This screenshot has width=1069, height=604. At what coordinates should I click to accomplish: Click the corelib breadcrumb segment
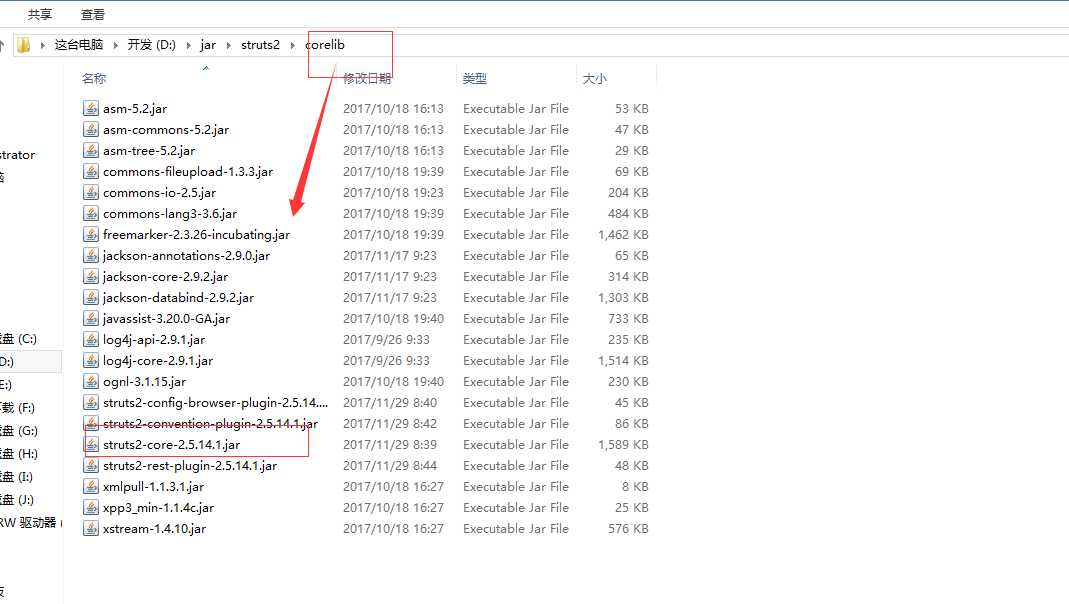(x=325, y=45)
